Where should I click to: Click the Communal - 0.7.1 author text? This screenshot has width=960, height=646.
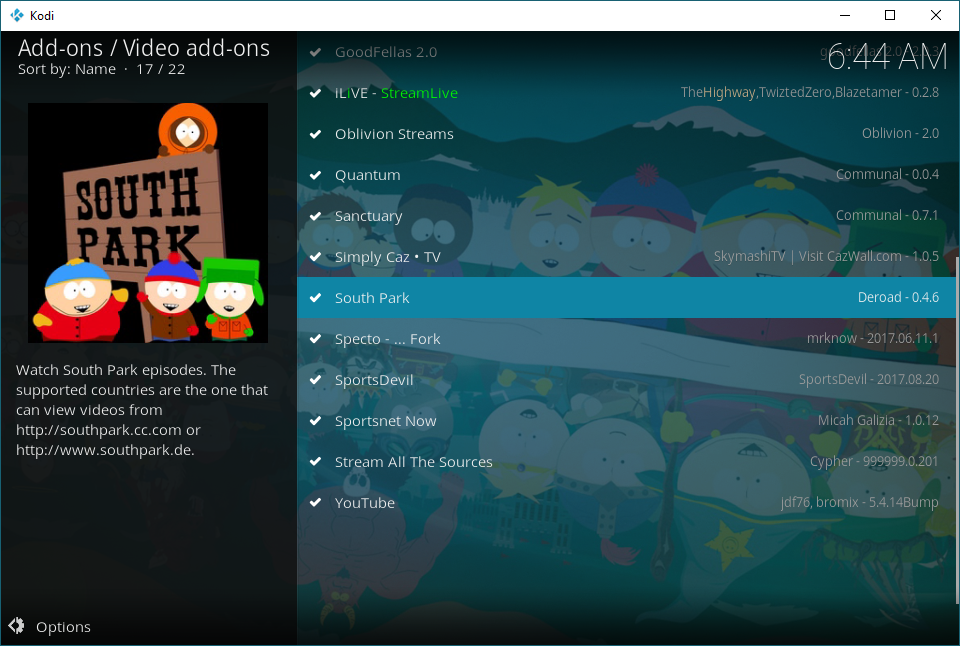pos(887,216)
